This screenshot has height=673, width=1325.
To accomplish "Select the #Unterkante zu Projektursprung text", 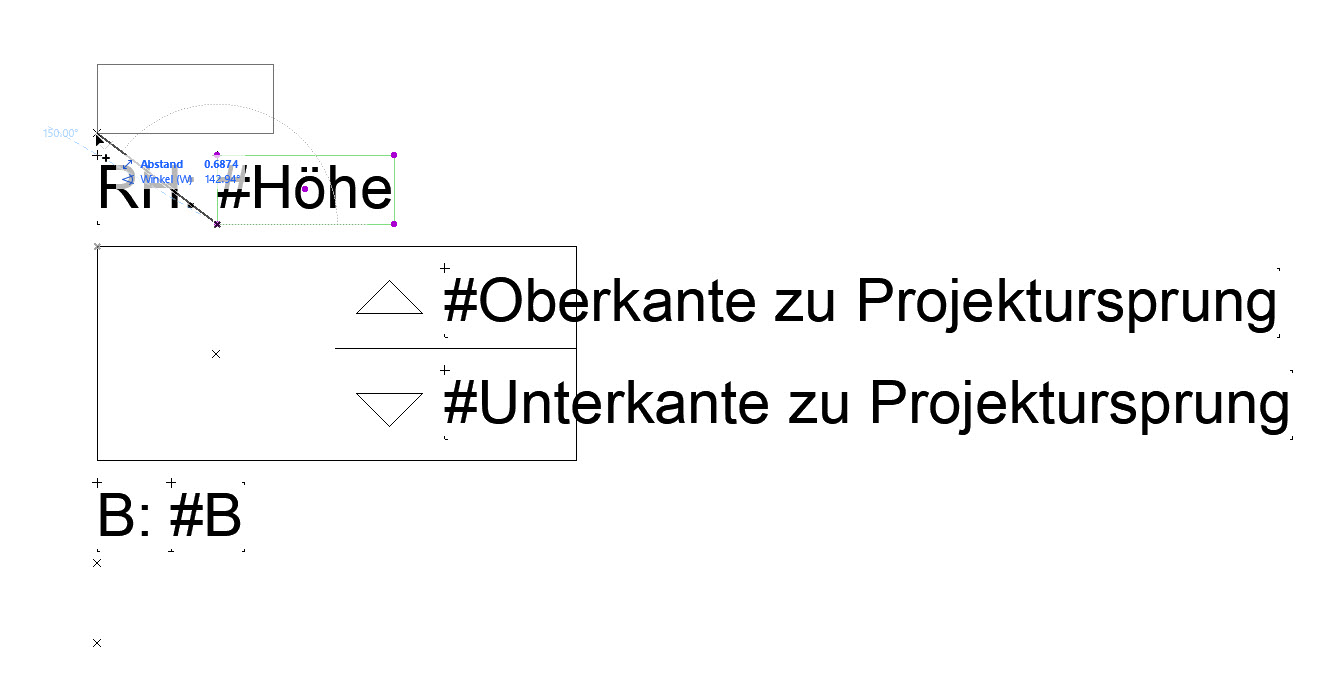I will click(866, 404).
